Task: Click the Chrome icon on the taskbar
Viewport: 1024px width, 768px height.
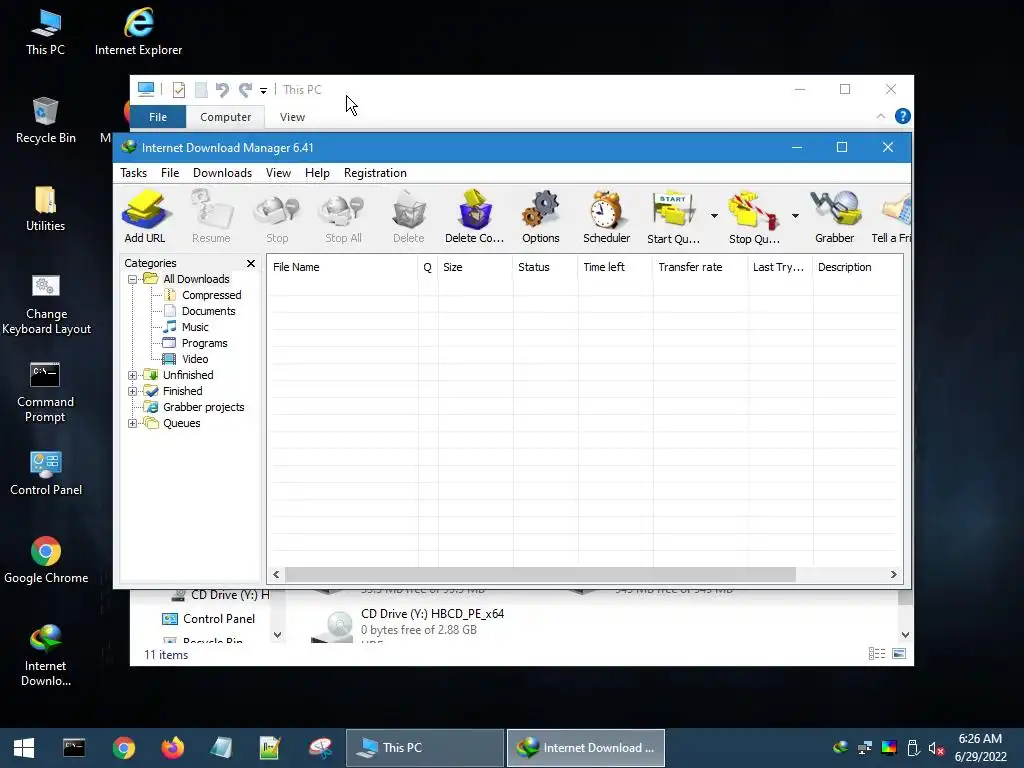Action: pyautogui.click(x=123, y=748)
